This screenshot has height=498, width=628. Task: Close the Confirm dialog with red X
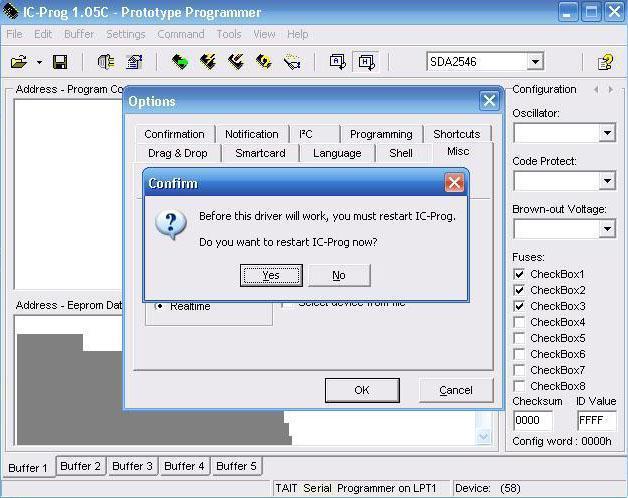454,183
